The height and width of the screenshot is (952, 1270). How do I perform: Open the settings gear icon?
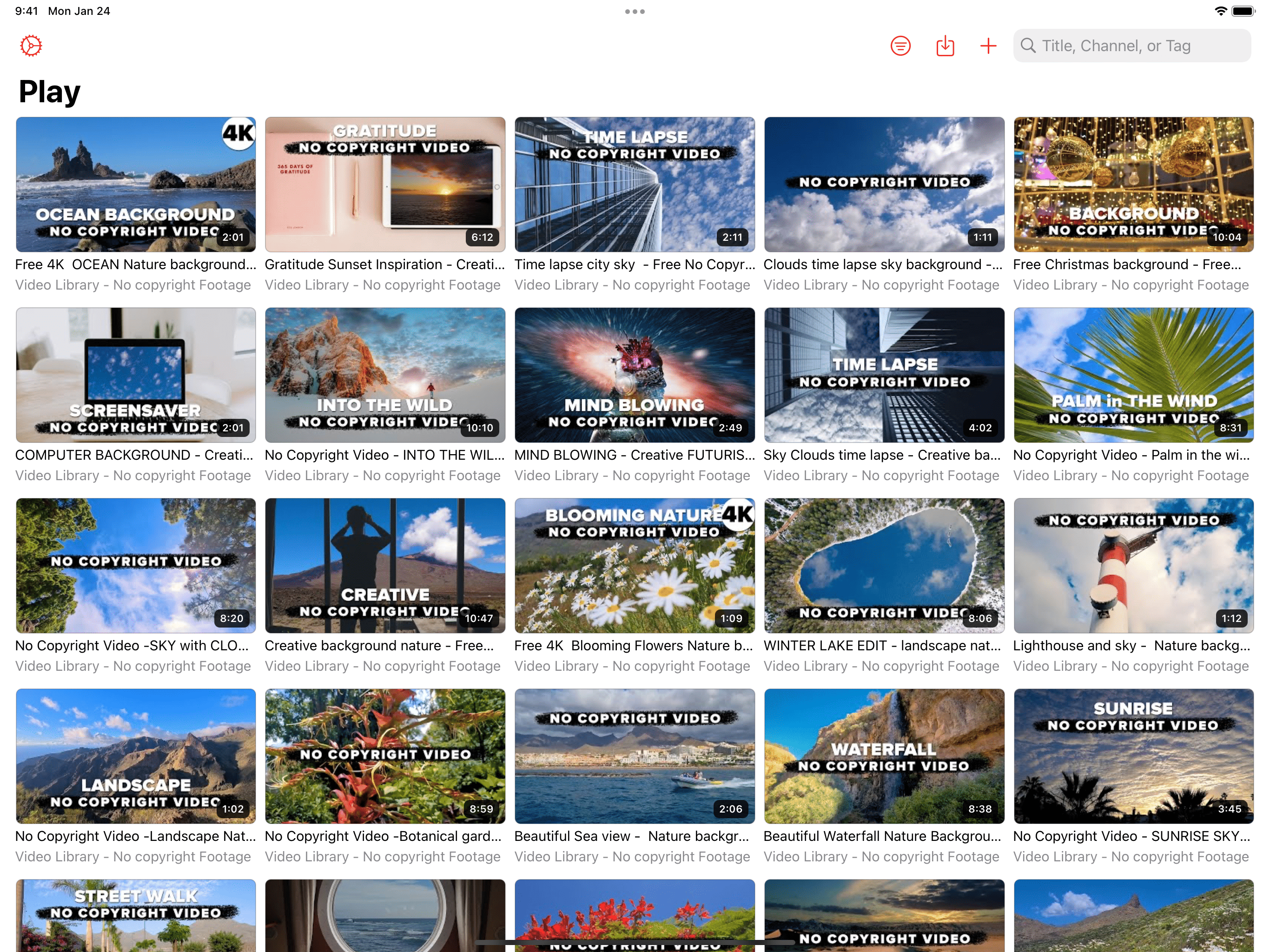(31, 46)
